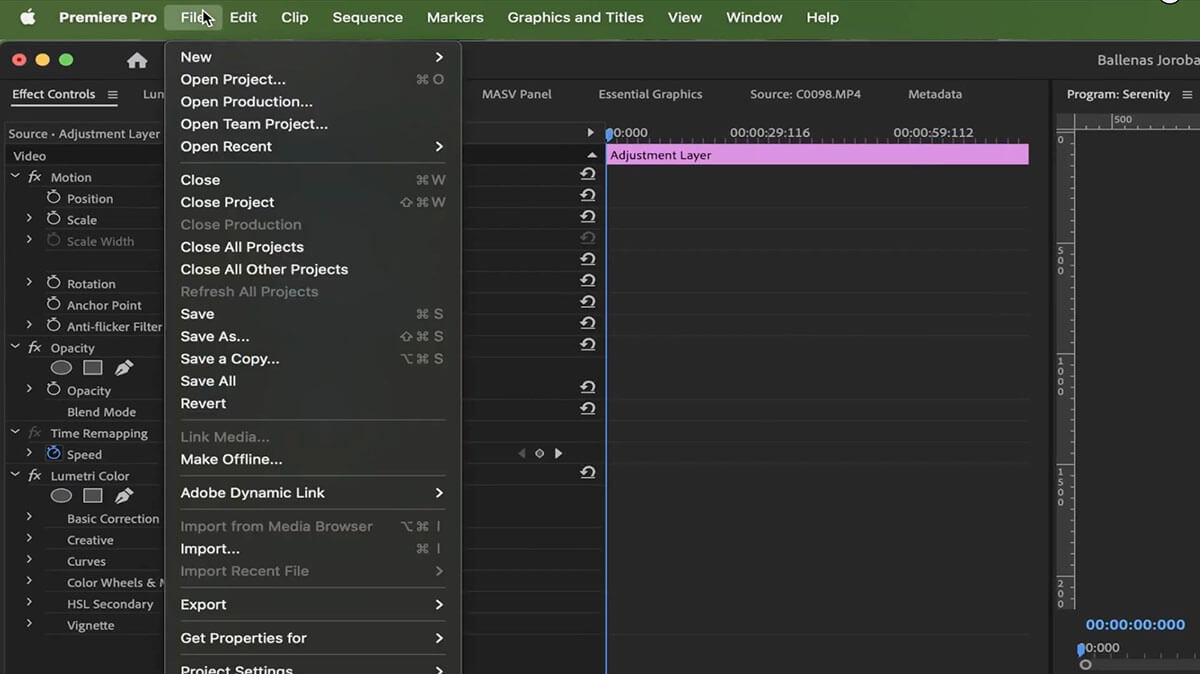Disable the fx toggle on the Motion effect
The image size is (1200, 674).
[33, 177]
